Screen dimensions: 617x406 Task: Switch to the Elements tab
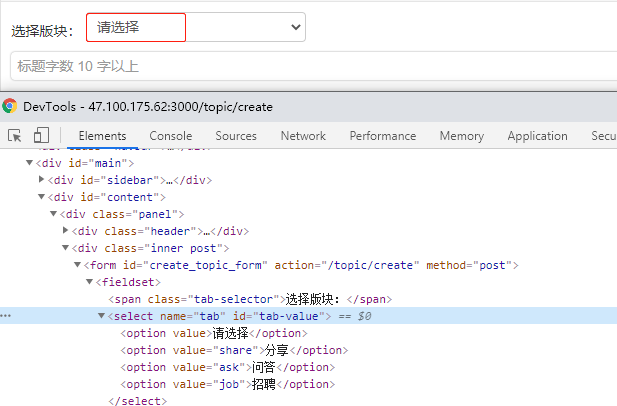coord(102,136)
